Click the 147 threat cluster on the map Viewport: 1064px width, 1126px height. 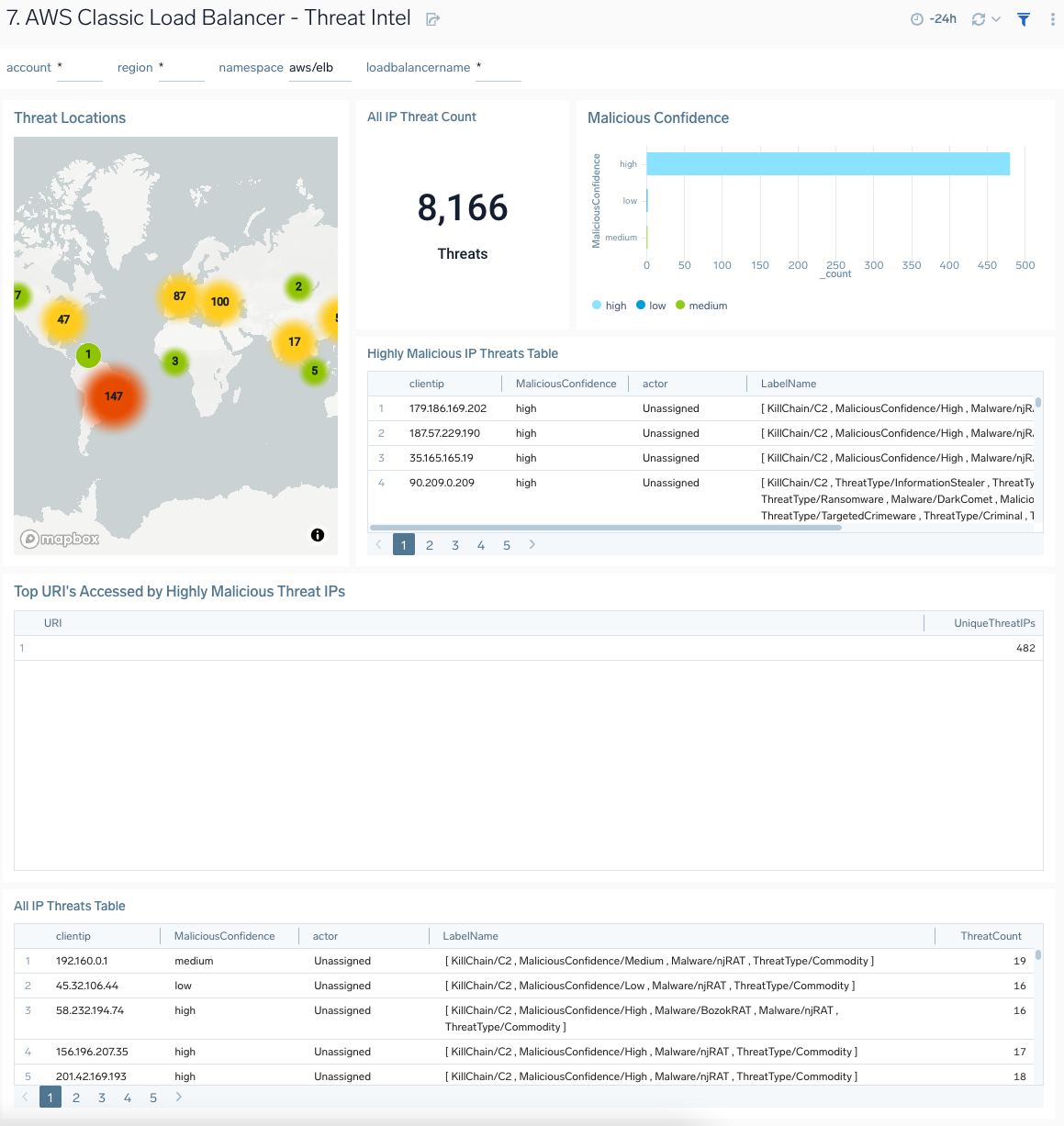coord(115,396)
